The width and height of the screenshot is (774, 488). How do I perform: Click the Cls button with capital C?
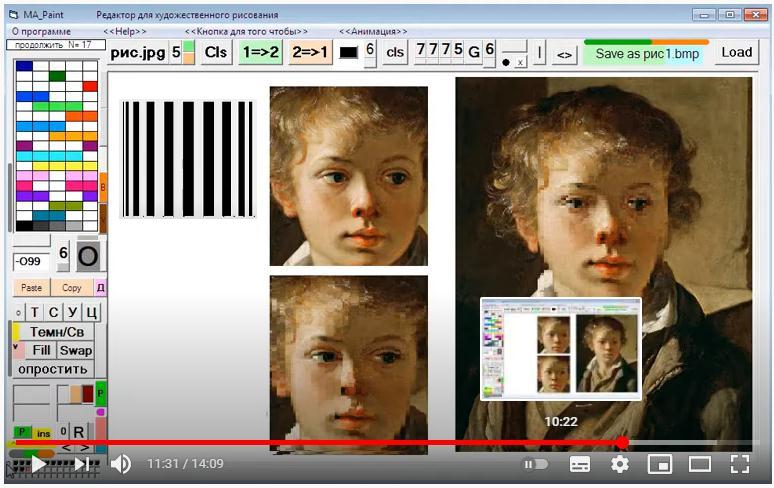tap(216, 52)
